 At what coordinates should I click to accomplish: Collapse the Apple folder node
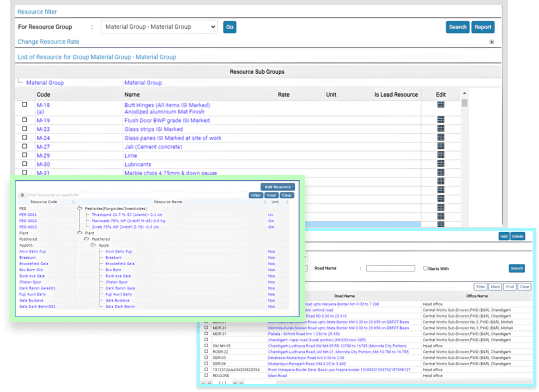coord(93,245)
